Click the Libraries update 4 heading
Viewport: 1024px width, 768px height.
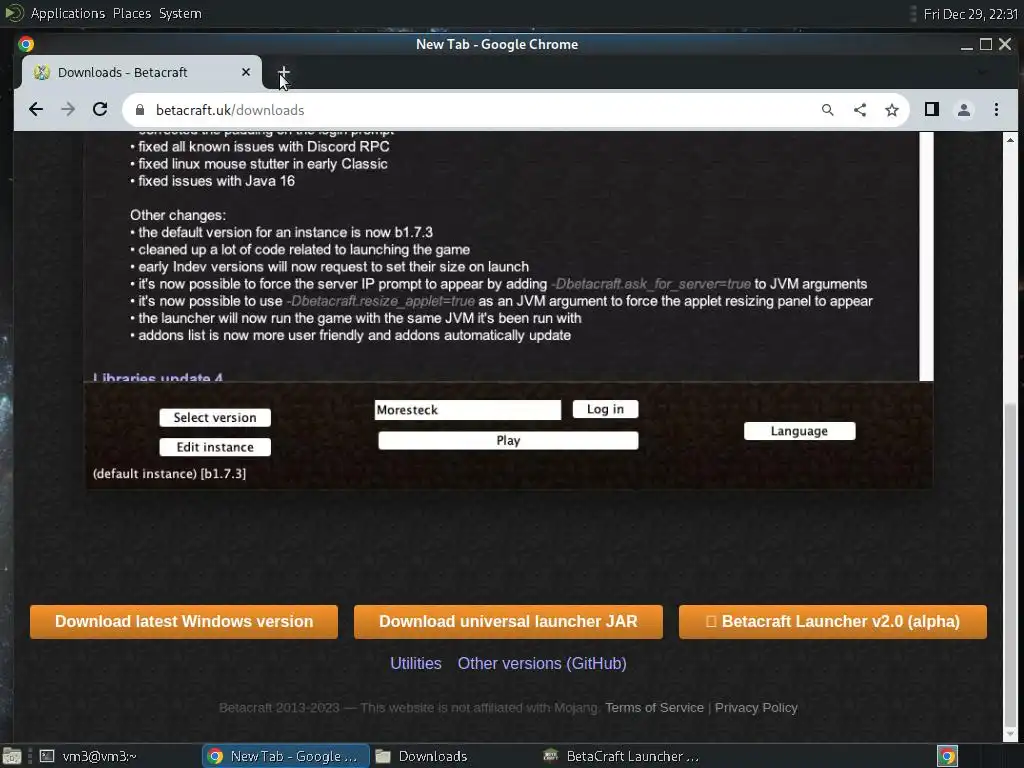point(157,377)
